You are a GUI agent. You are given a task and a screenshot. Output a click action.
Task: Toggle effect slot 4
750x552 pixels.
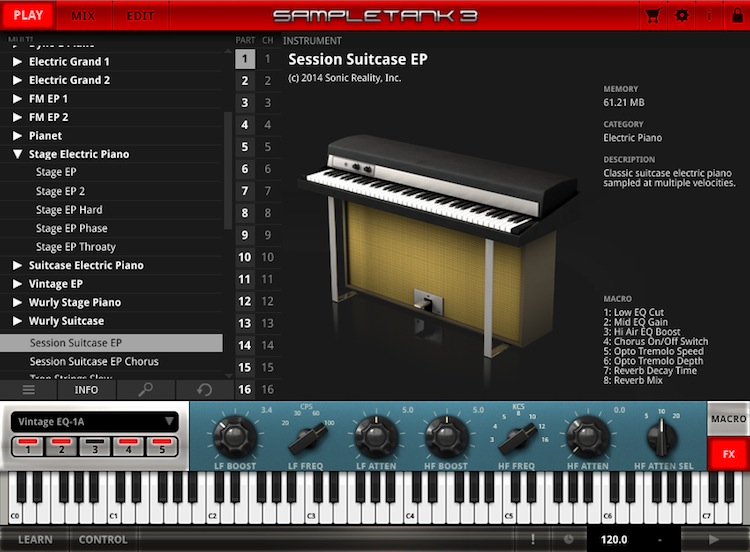[128, 446]
